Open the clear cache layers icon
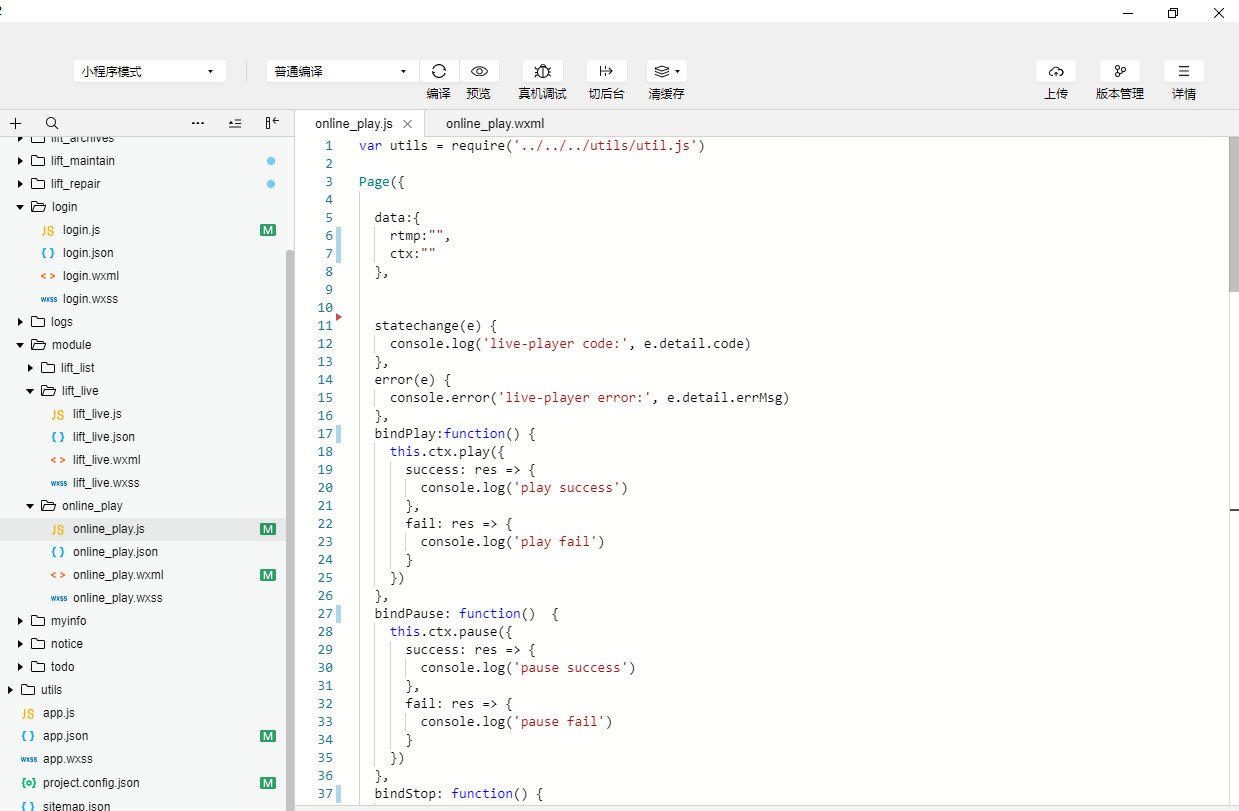The width and height of the screenshot is (1239, 811). pyautogui.click(x=666, y=71)
